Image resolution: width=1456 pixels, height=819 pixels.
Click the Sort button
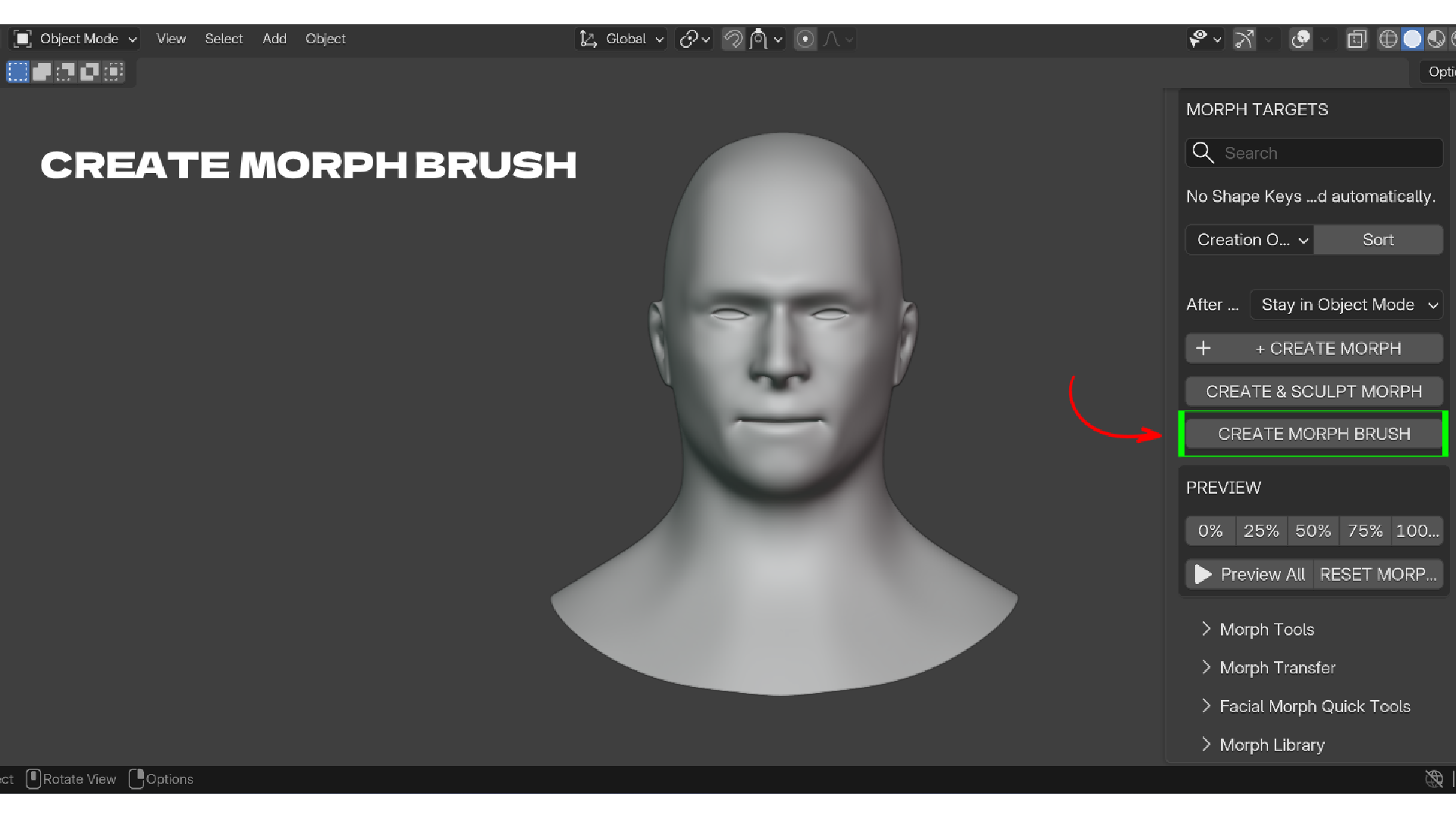[x=1378, y=240]
